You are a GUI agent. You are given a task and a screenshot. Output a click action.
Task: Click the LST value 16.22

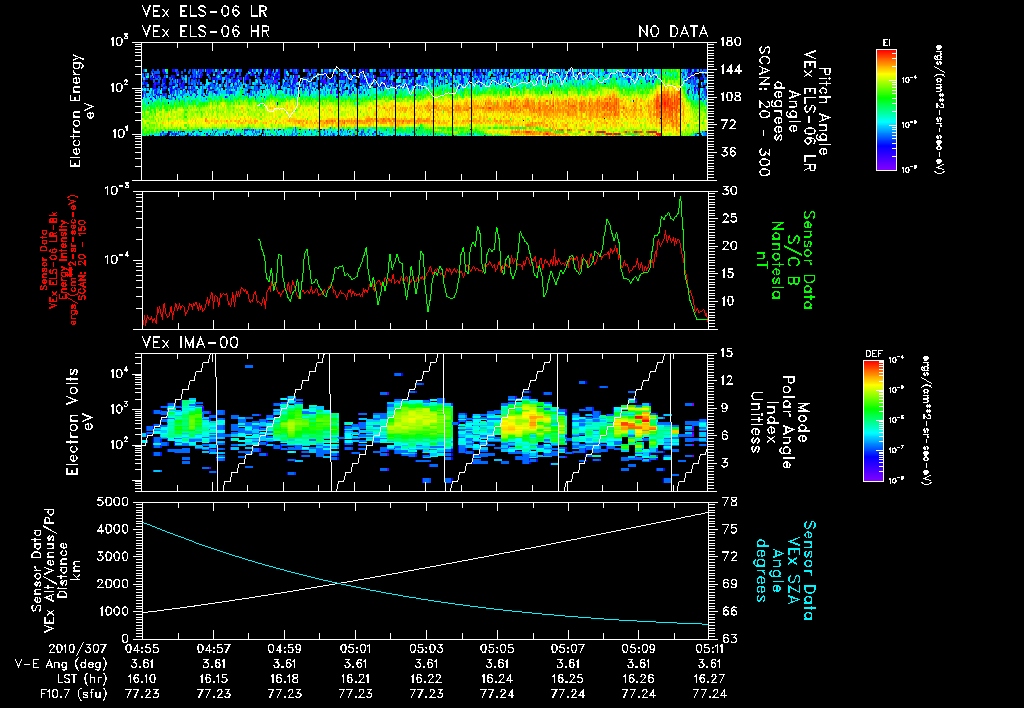click(426, 679)
